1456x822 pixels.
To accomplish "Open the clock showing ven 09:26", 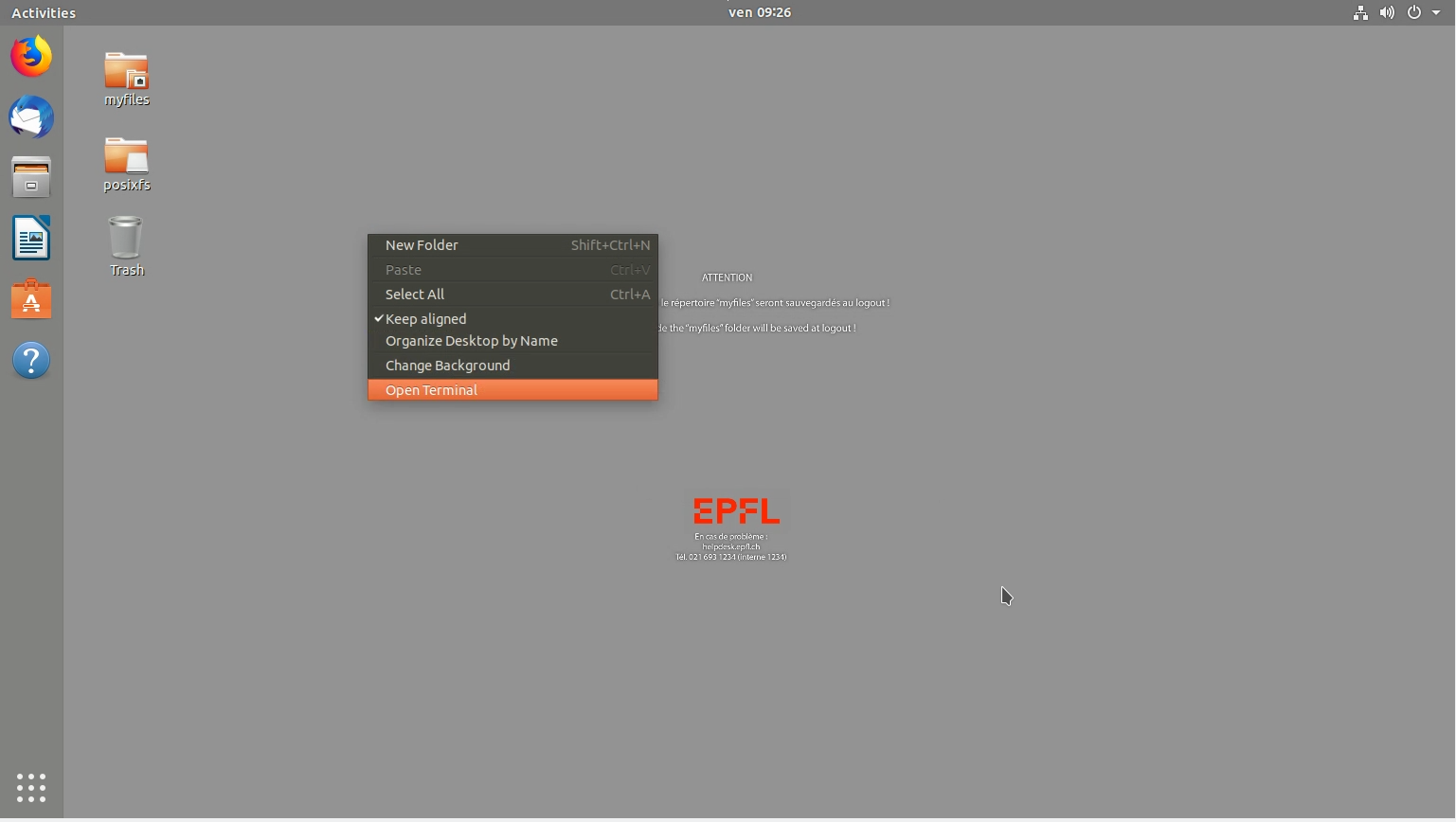I will (x=760, y=13).
